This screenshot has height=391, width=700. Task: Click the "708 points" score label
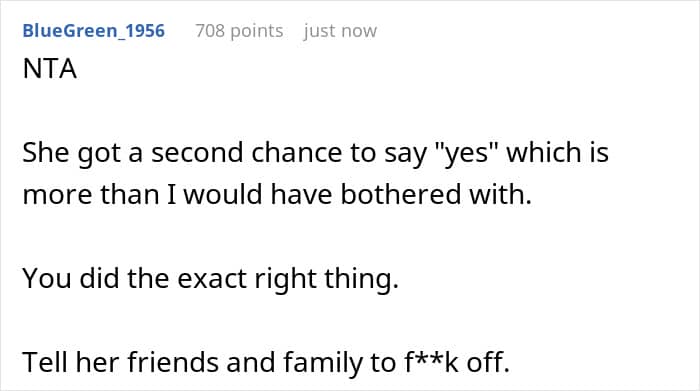pyautogui.click(x=239, y=31)
